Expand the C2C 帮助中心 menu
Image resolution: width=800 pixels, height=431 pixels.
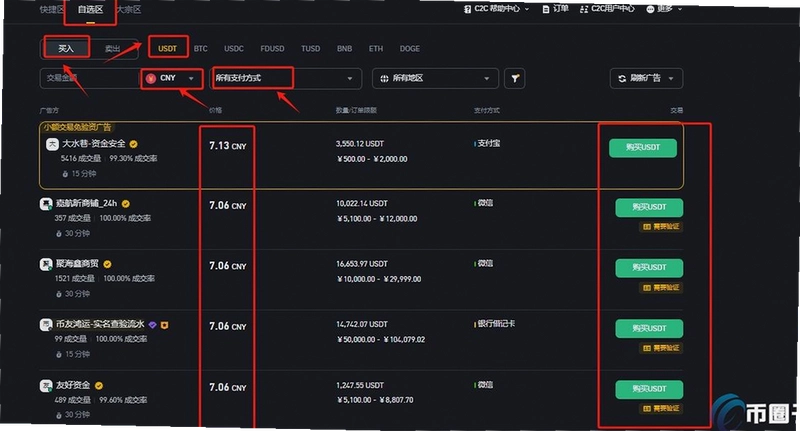[x=527, y=9]
